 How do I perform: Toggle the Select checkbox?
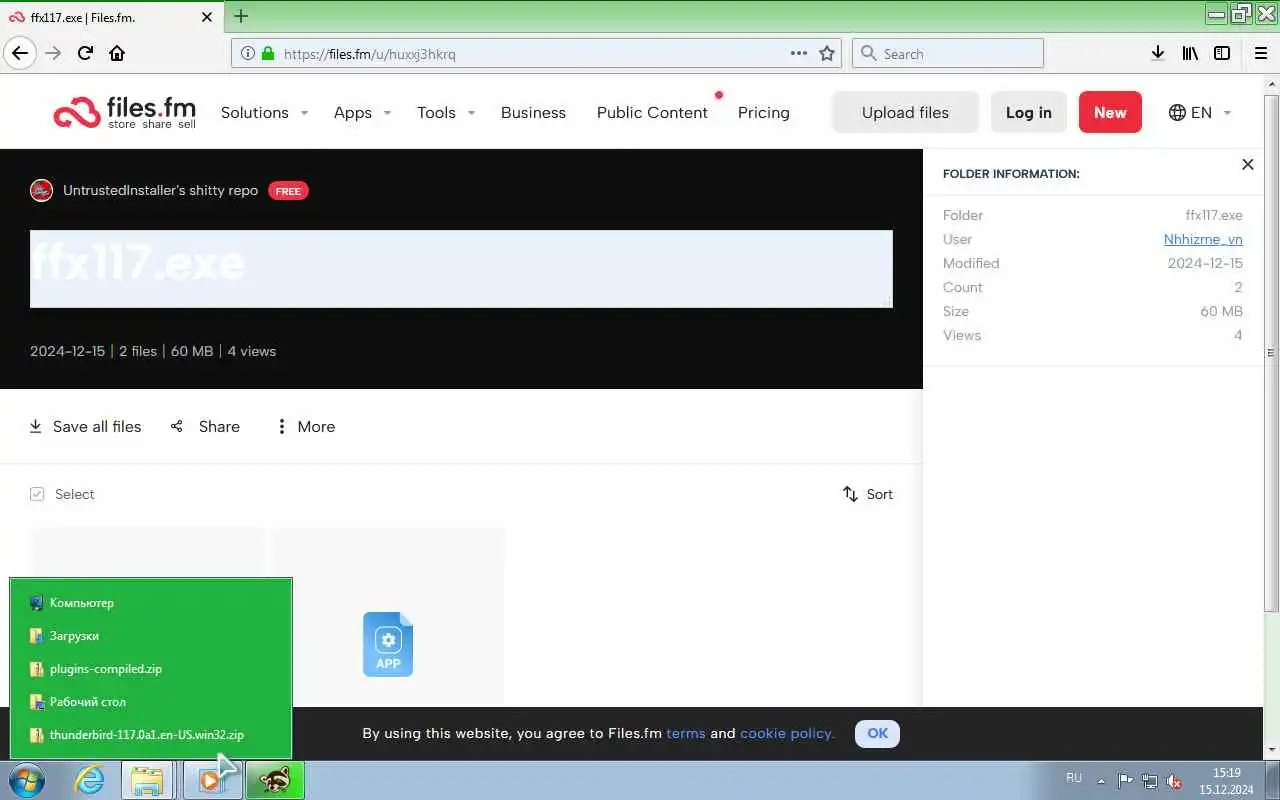[x=37, y=494]
